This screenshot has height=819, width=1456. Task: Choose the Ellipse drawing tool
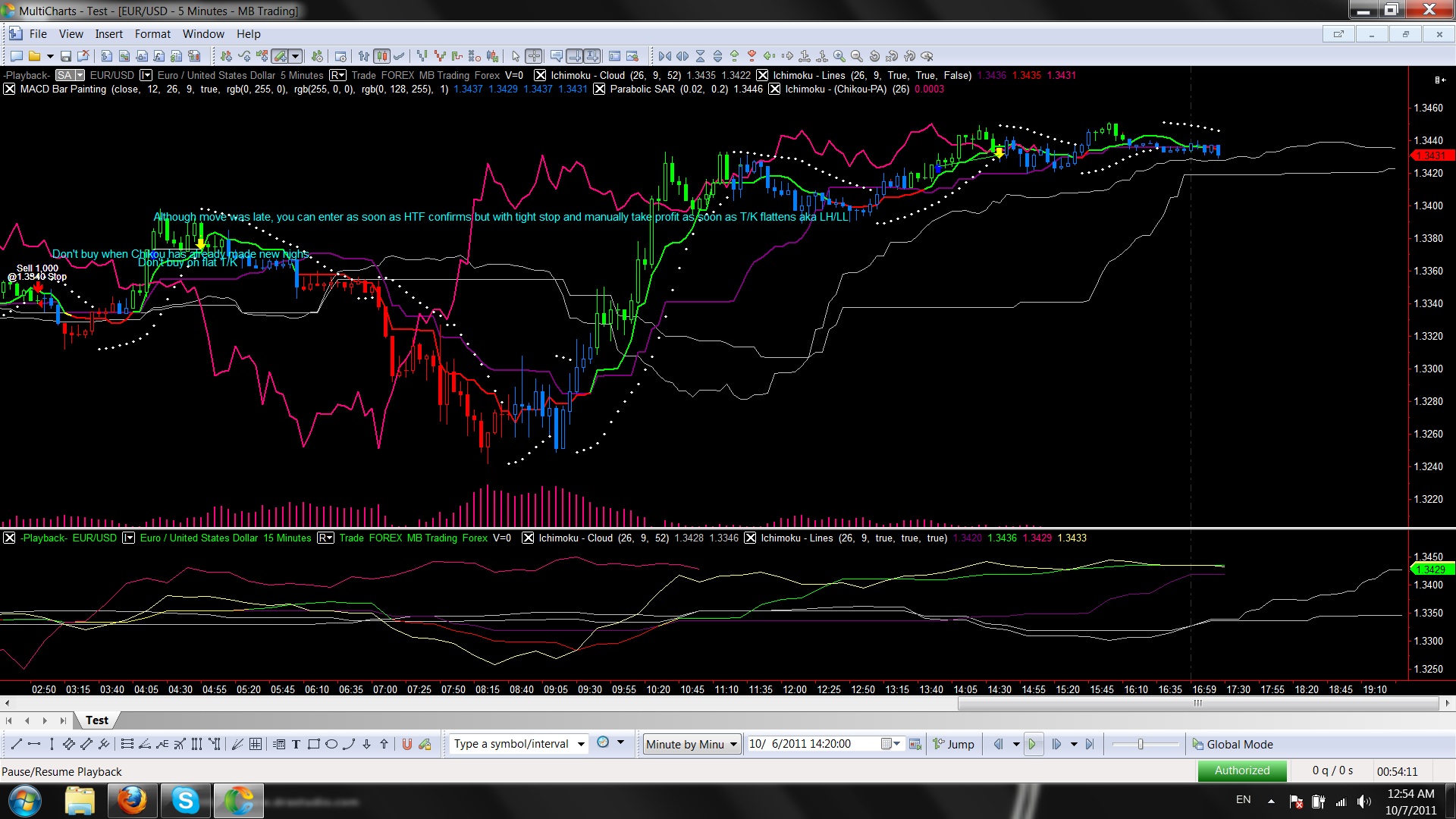(x=331, y=744)
